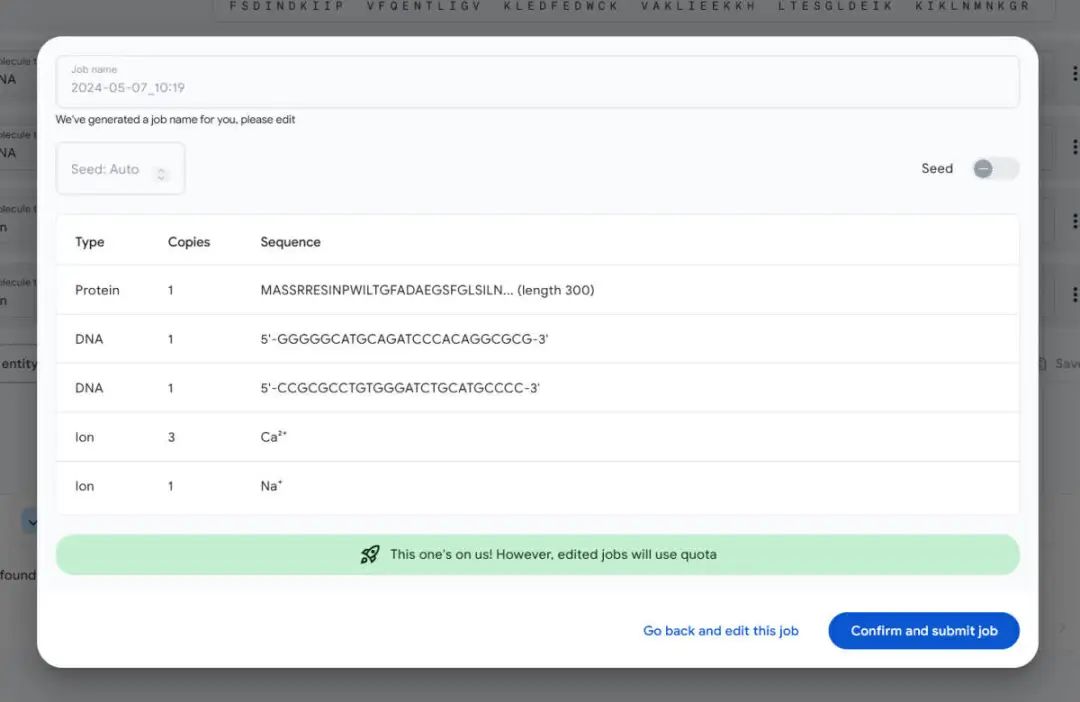Expand the blue chevron dropdown at left edge

30,521
